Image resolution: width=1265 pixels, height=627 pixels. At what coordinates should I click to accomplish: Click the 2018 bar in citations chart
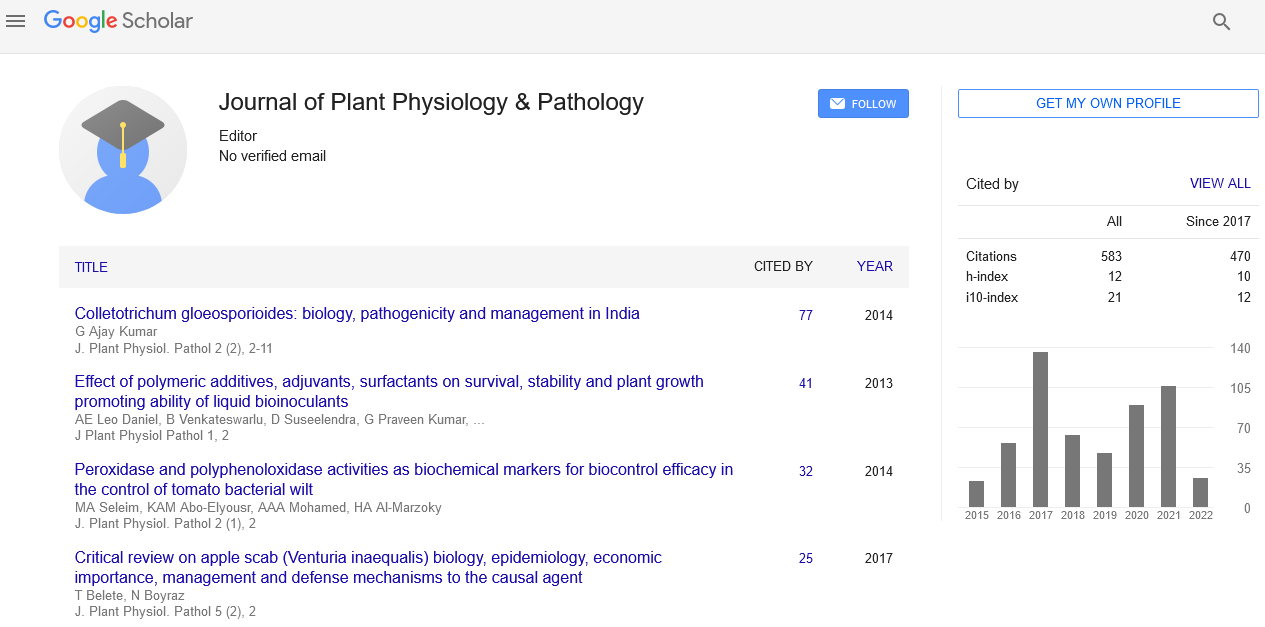click(x=1072, y=471)
